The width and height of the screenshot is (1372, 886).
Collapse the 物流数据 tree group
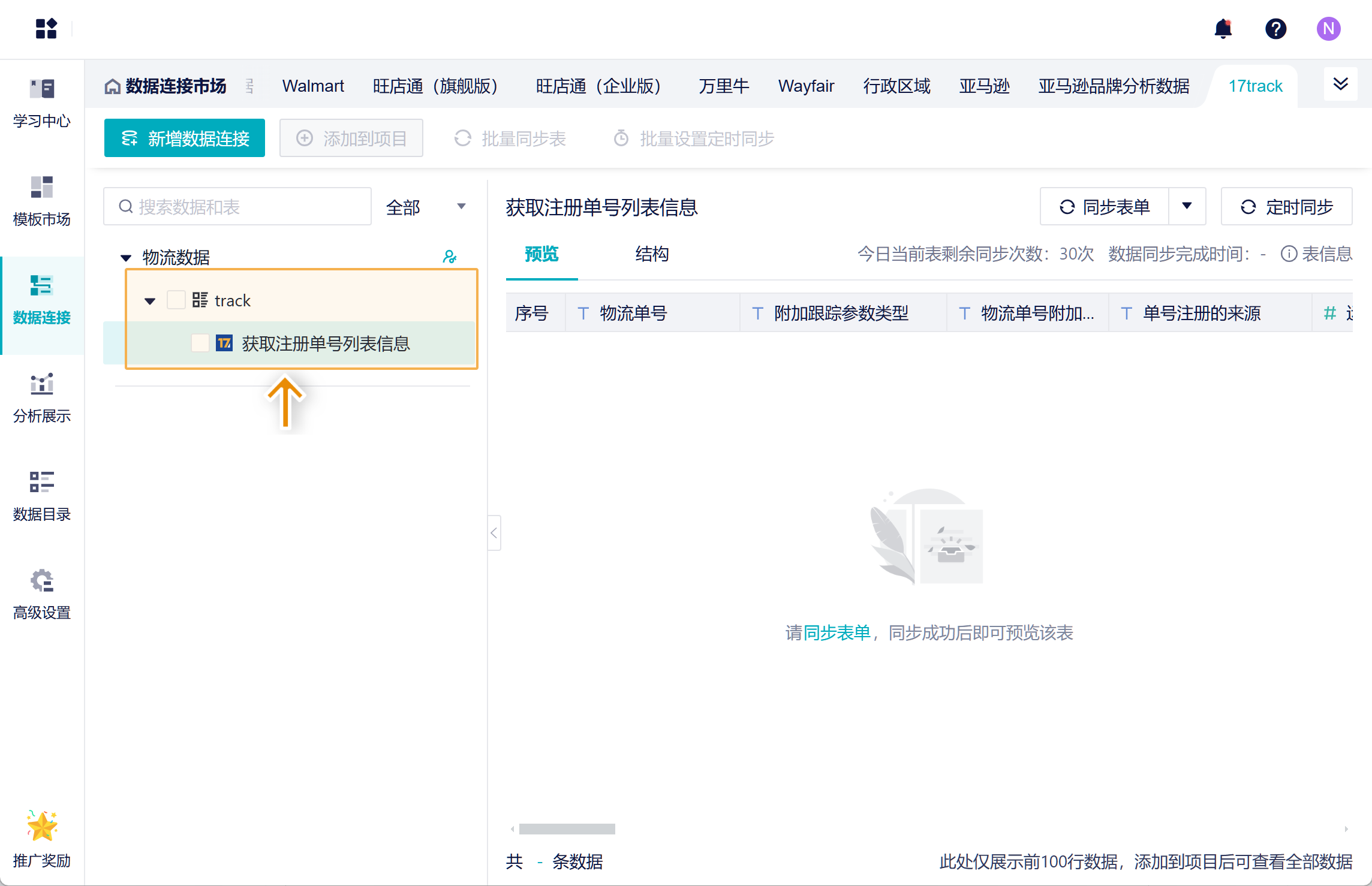(126, 258)
